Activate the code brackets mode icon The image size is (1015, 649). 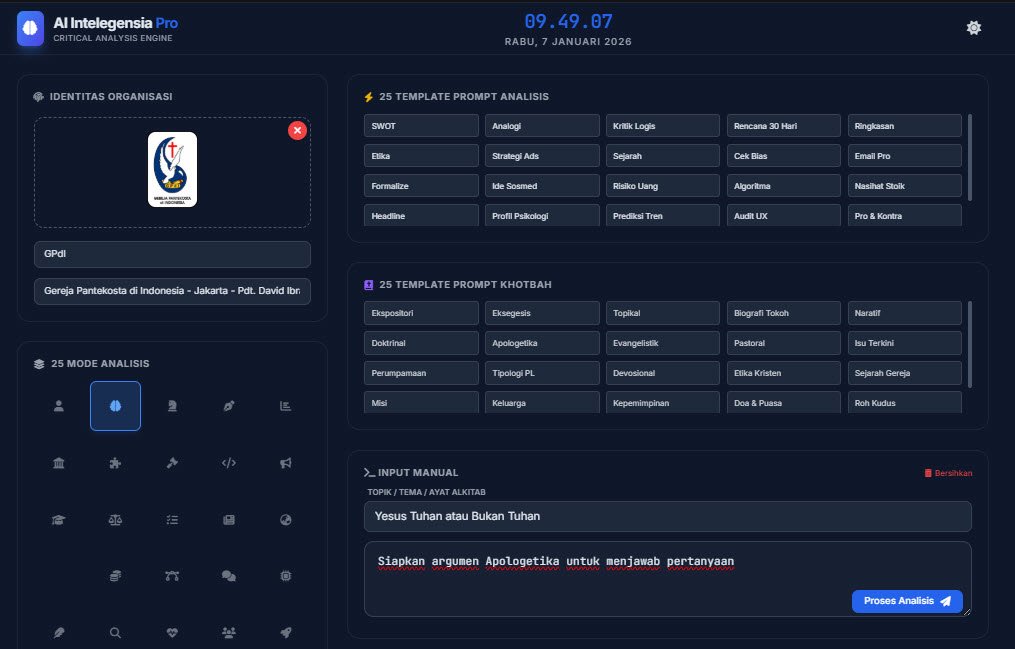229,463
